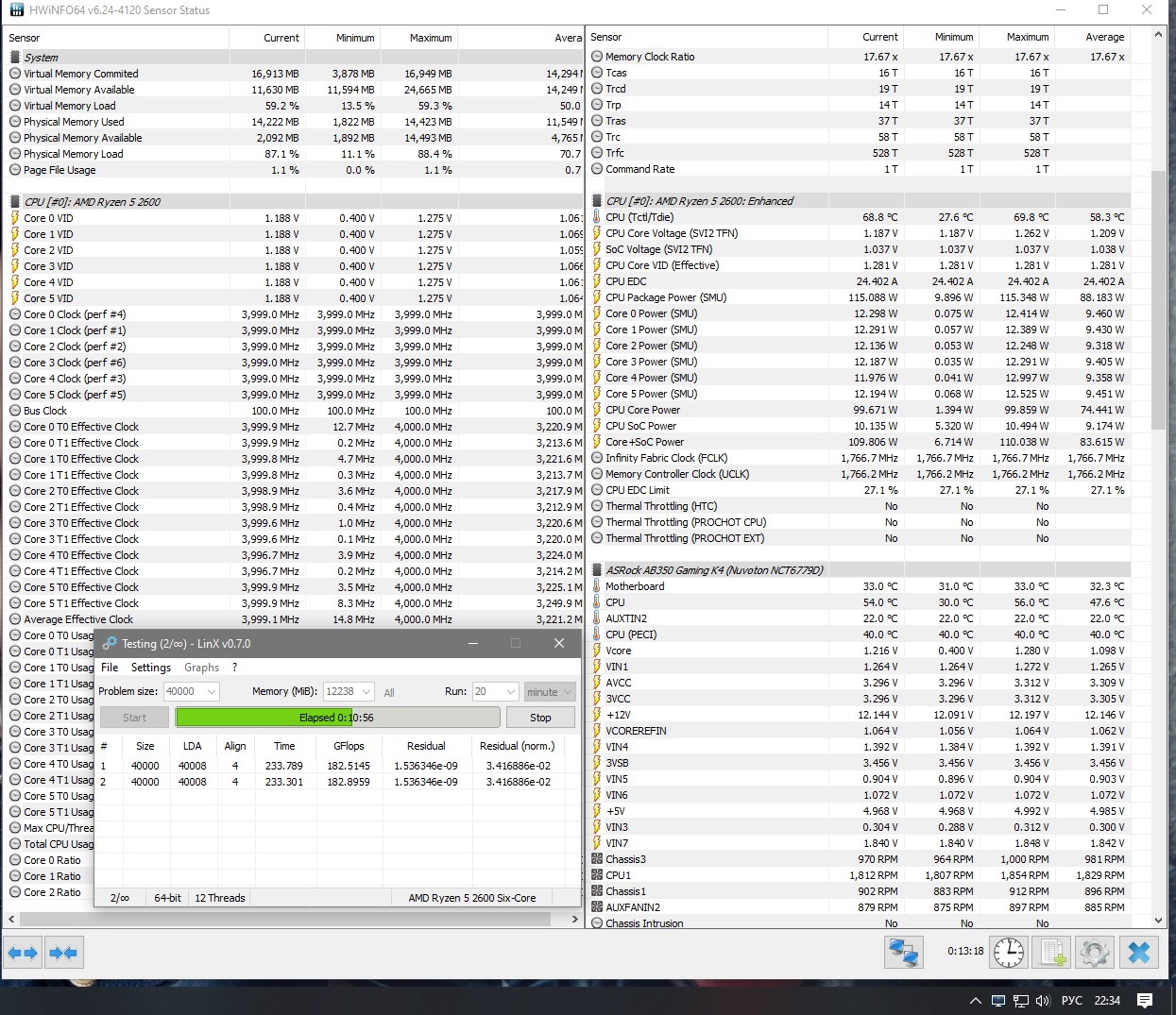Click the bolt icon beside +12V

coord(597,715)
